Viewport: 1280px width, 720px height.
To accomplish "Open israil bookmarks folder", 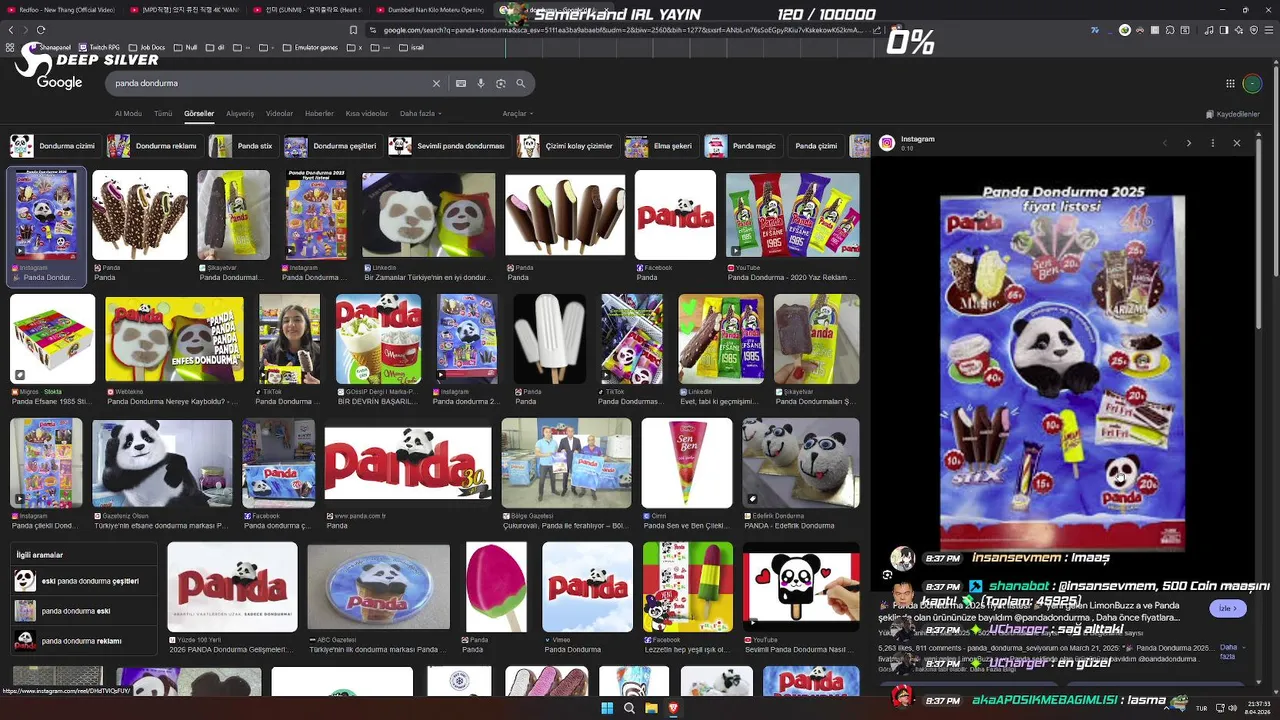I will pos(412,47).
